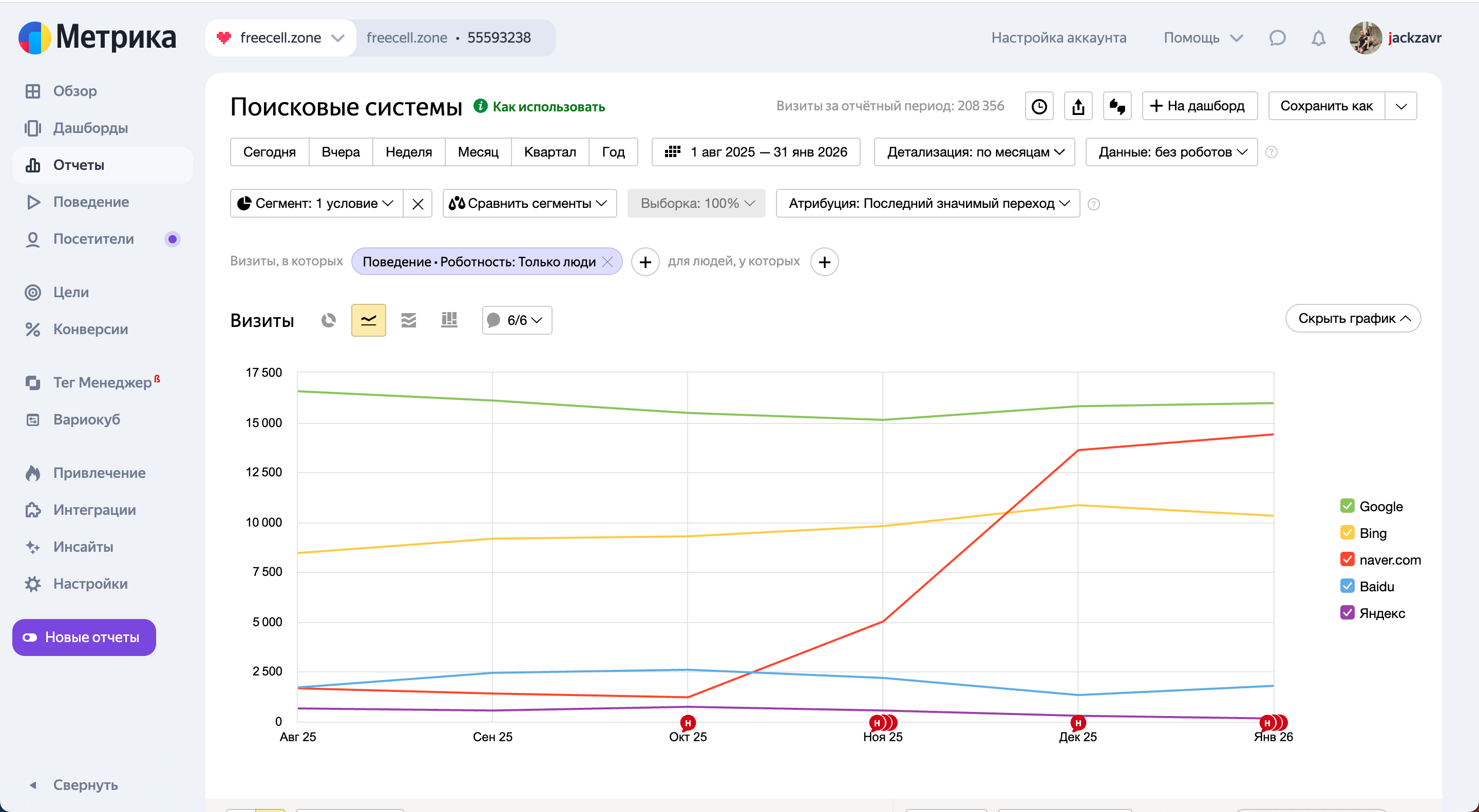Viewport: 1479px width, 812px height.
Task: Select the Квартал period tab
Action: [x=549, y=152]
